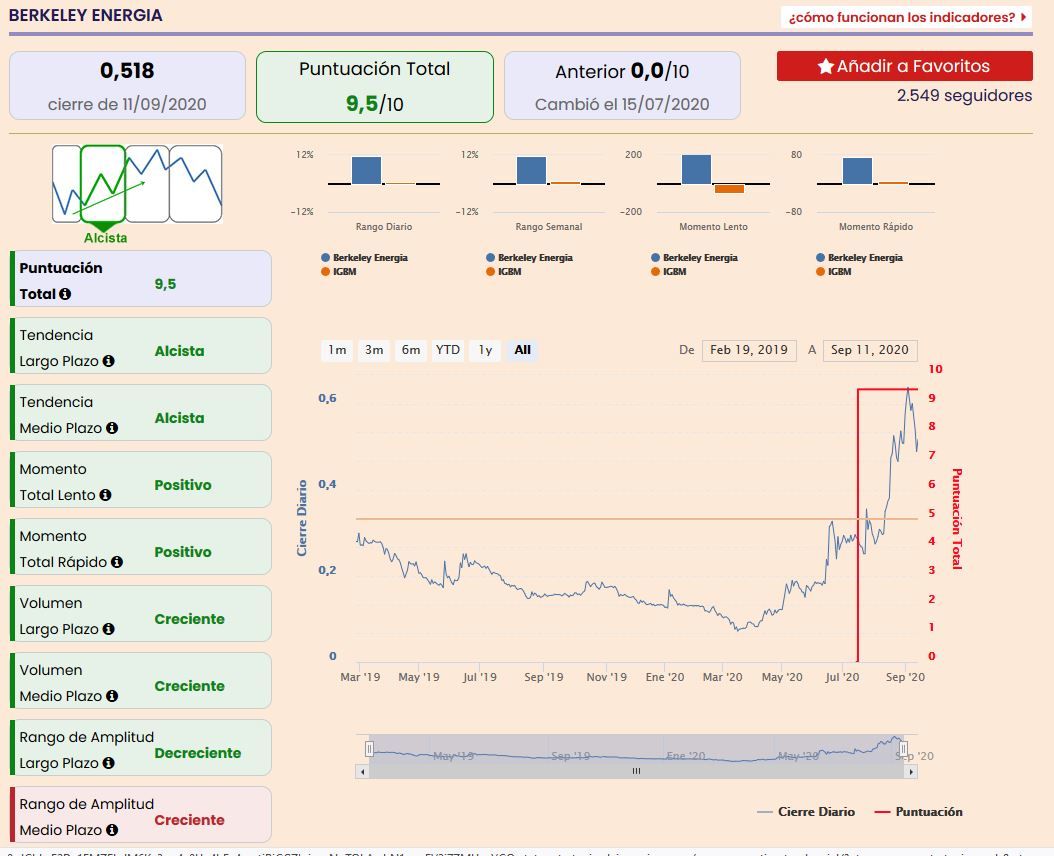Open info icon for Tendencia Largo Plazo
The width and height of the screenshot is (1054, 856).
(x=108, y=361)
